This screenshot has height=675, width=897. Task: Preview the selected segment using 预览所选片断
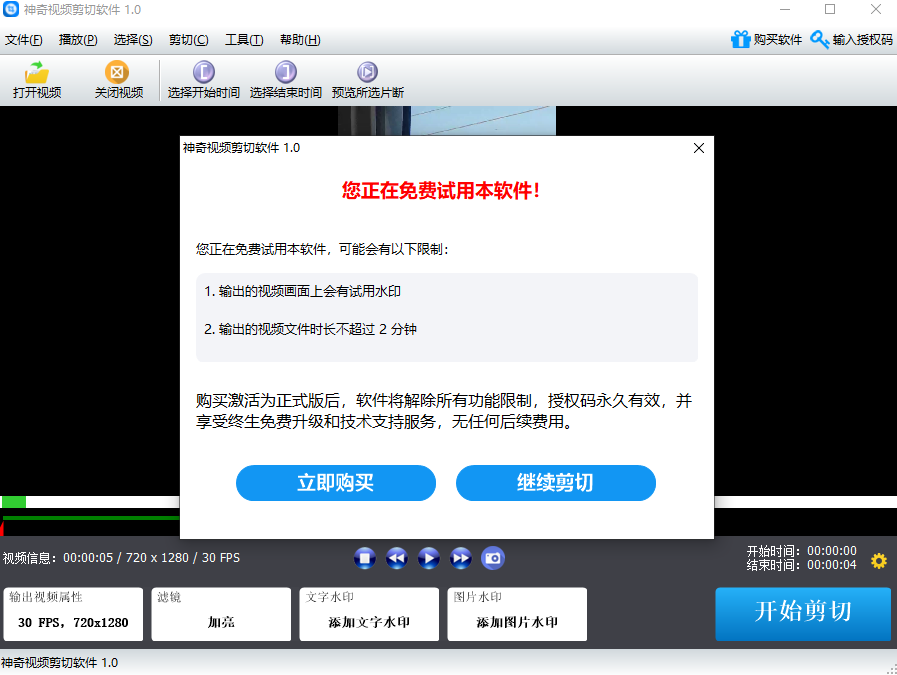[367, 80]
